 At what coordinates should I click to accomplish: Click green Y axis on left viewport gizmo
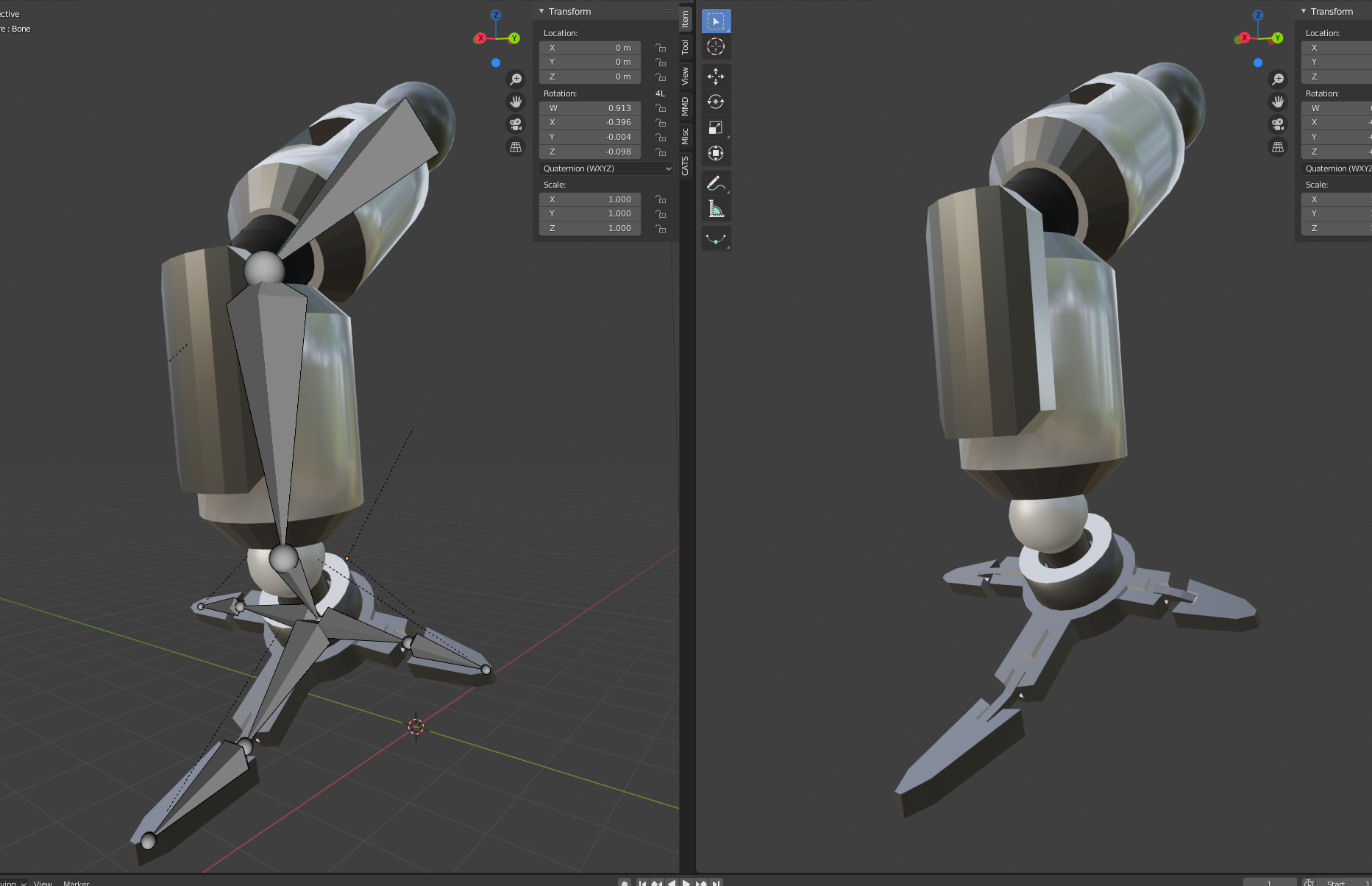(514, 38)
